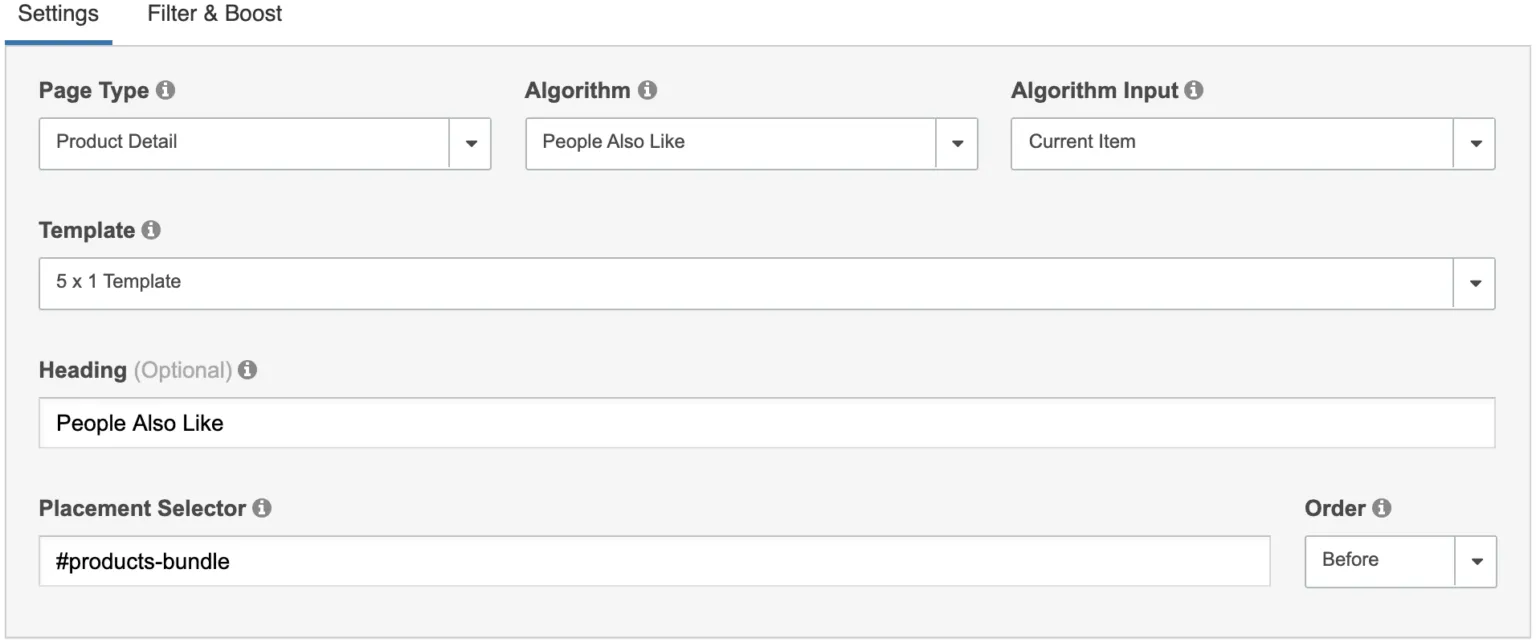Viewport: 1536px width, 643px height.
Task: Expand the Algorithm Input dropdown arrow
Action: coord(1475,144)
